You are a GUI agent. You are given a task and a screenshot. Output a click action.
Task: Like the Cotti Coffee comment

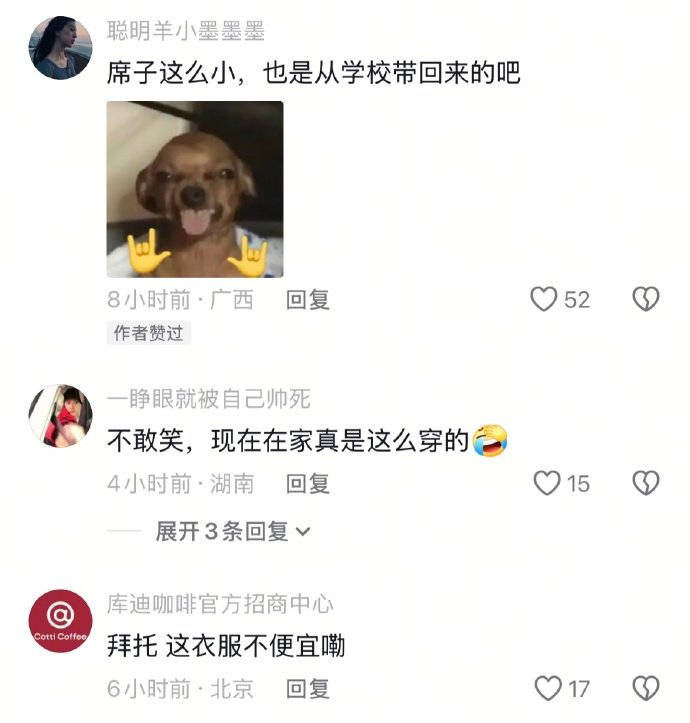click(548, 688)
